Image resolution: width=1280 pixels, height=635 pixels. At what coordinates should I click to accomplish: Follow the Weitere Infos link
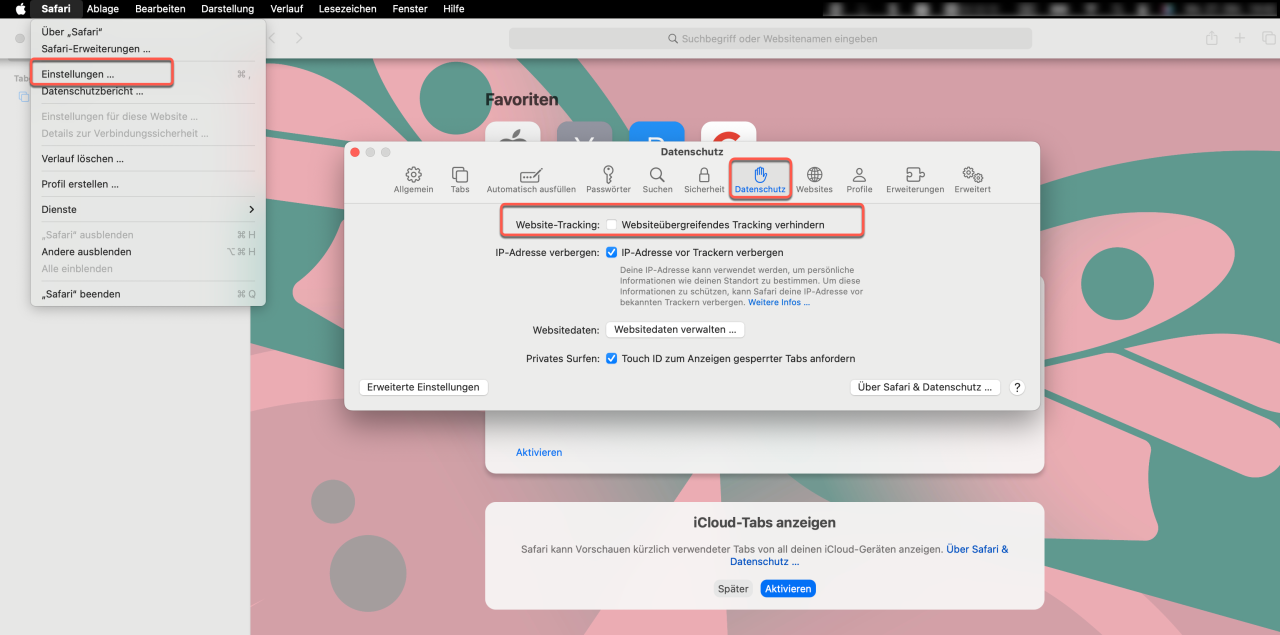pos(779,303)
